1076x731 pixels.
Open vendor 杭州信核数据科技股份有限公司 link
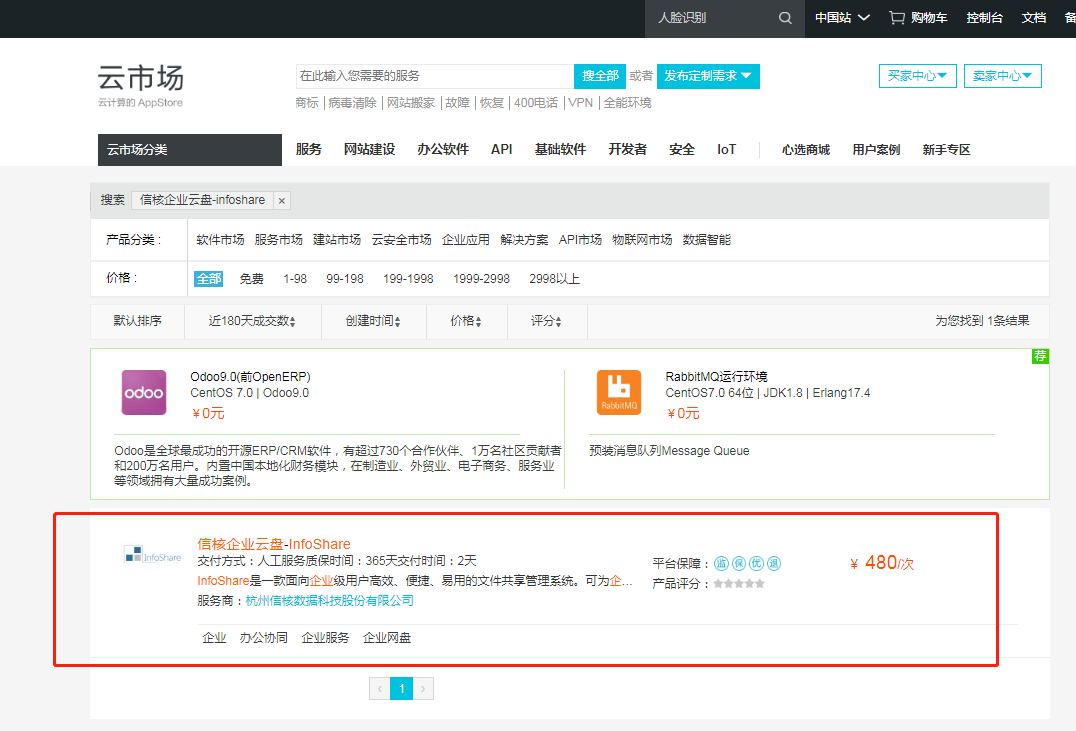click(x=329, y=601)
